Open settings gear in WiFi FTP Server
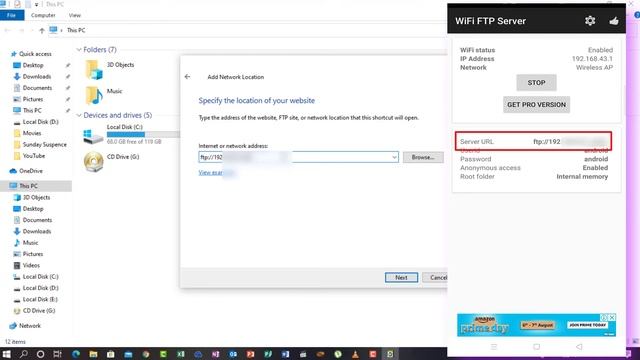The image size is (640, 360). click(590, 21)
